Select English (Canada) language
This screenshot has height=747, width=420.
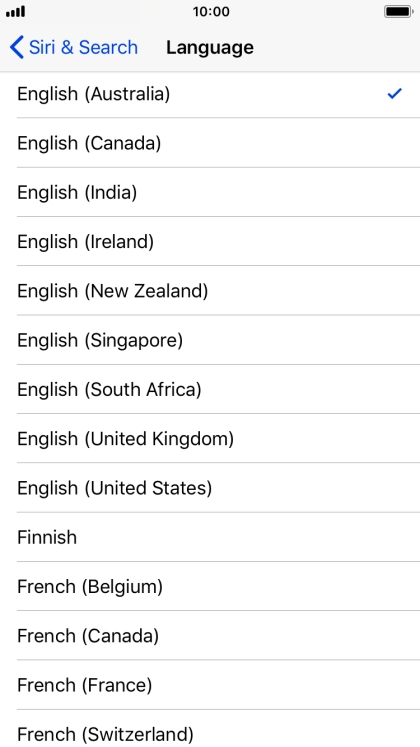[x=210, y=143]
